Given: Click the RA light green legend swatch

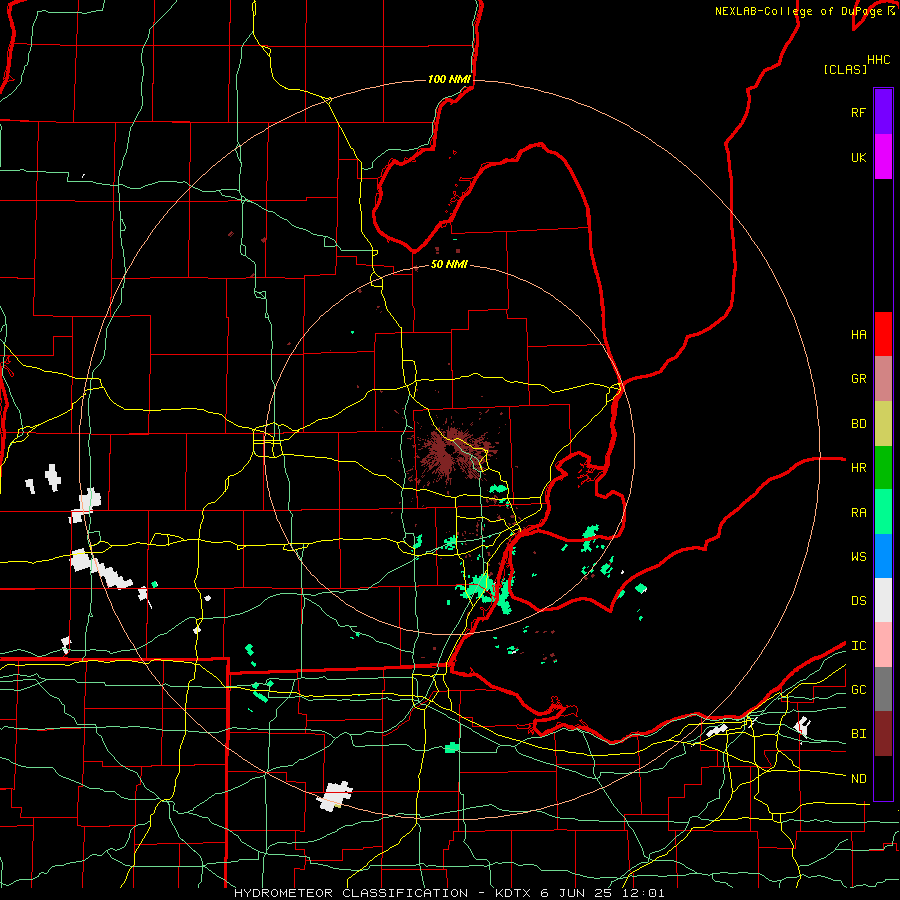Looking at the screenshot, I should coord(883,512).
